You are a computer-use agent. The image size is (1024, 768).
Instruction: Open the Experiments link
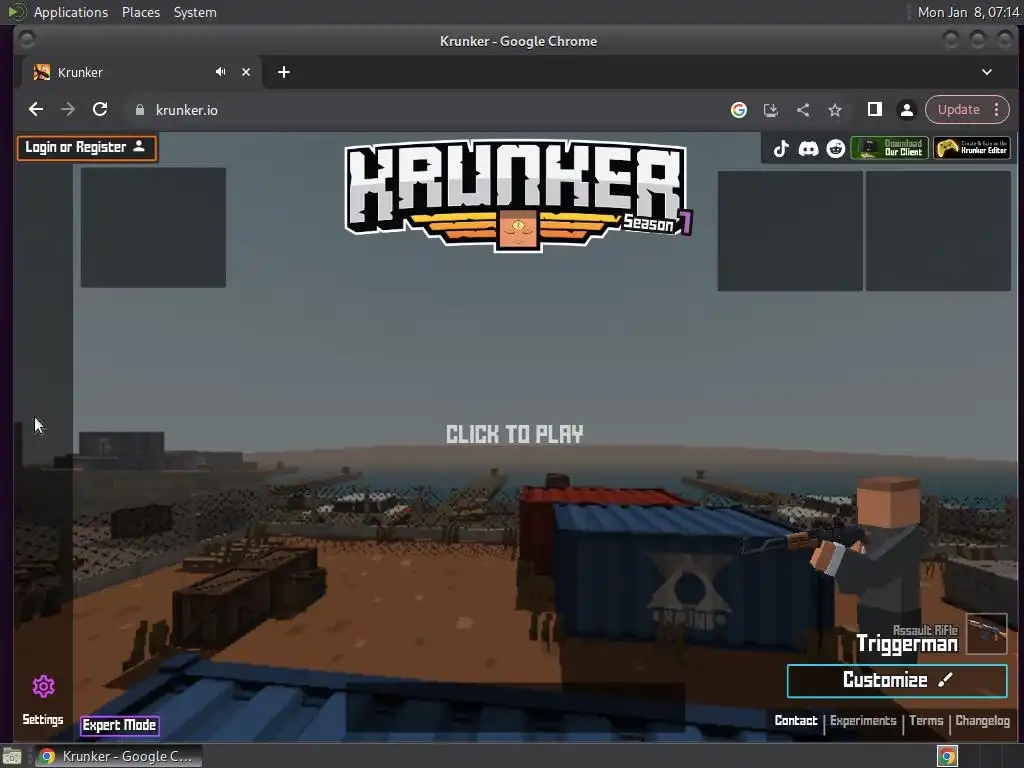tap(863, 720)
